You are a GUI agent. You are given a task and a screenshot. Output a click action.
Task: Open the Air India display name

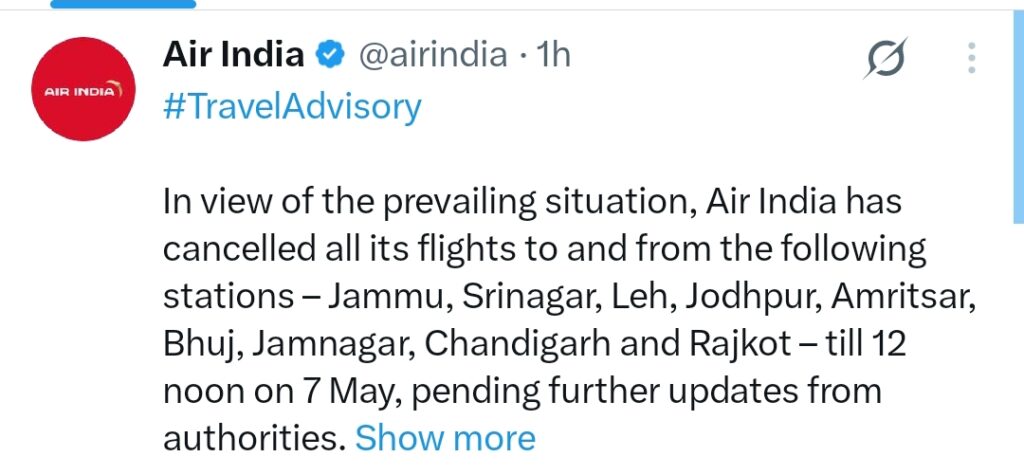[x=233, y=55]
